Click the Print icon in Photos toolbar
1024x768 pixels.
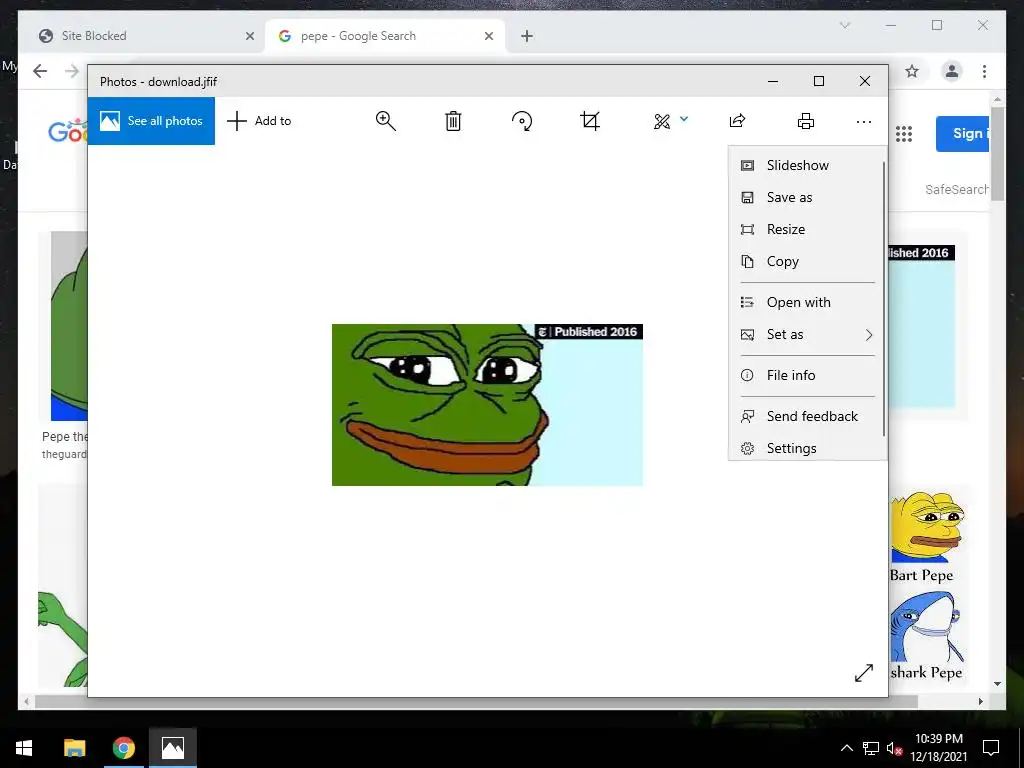pos(806,121)
